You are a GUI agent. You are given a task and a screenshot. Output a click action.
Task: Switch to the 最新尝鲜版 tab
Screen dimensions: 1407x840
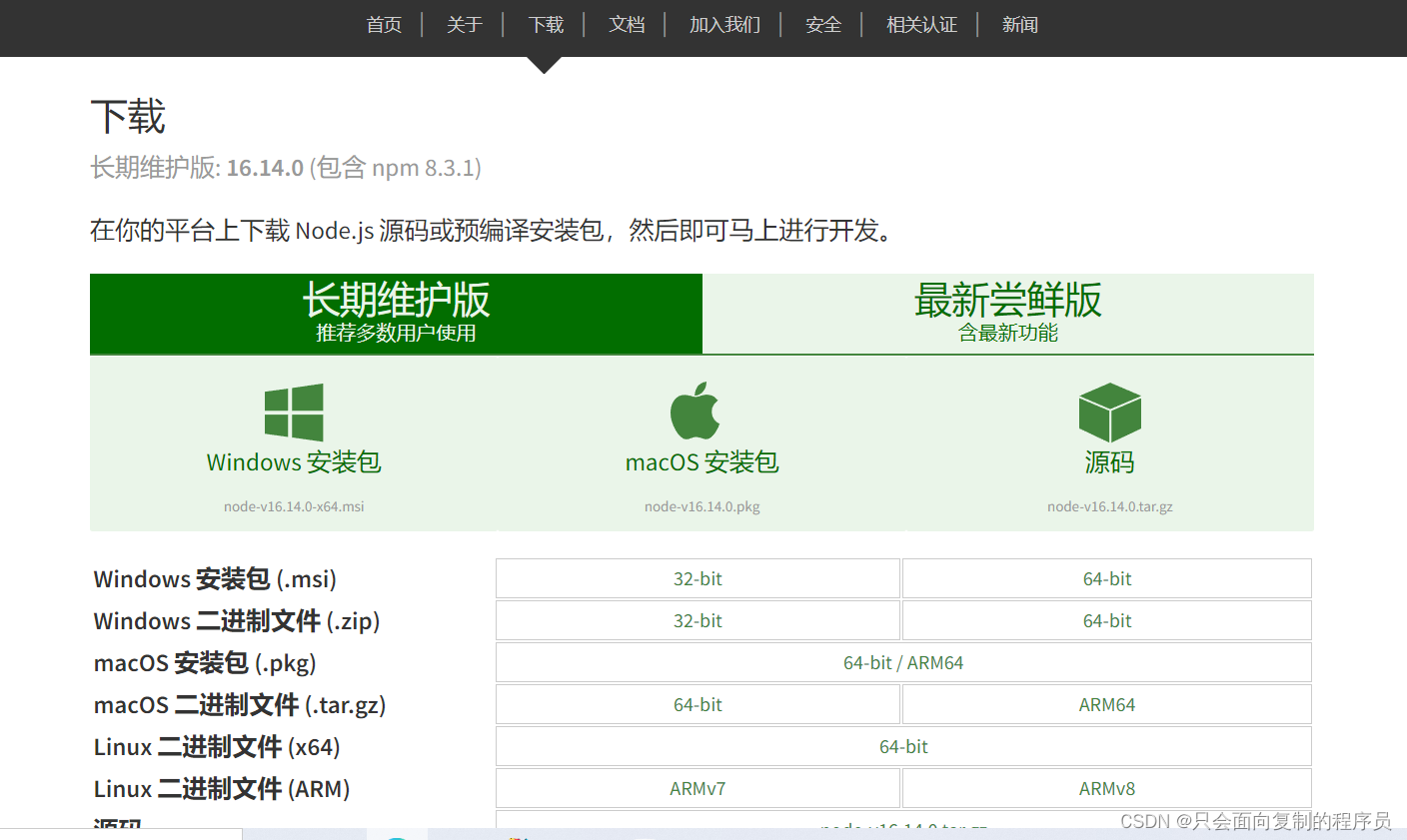[1008, 314]
